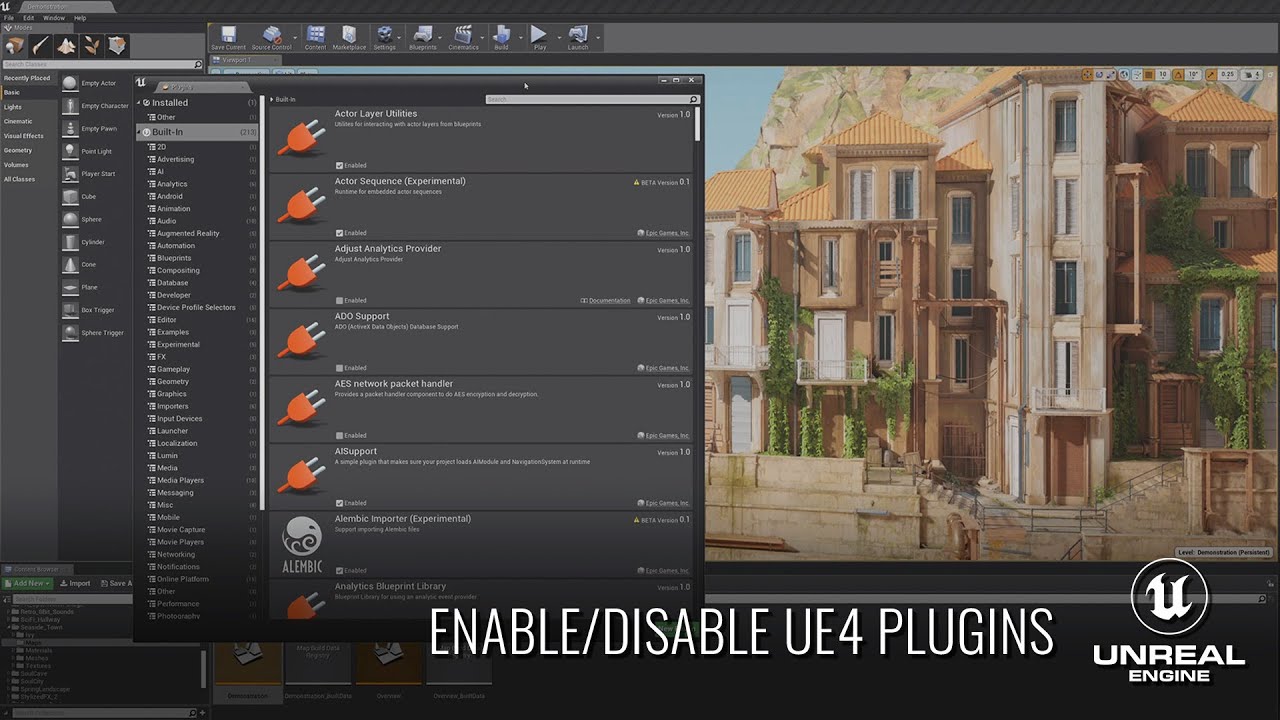Click the Blueprints toolbar icon
This screenshot has height=720, width=1280.
point(422,35)
